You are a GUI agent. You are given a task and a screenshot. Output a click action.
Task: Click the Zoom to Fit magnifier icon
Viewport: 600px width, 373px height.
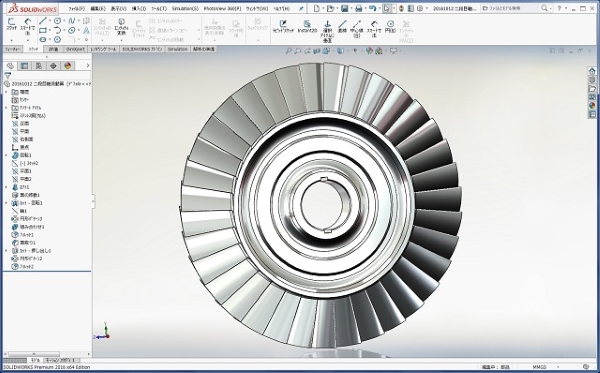289,50
